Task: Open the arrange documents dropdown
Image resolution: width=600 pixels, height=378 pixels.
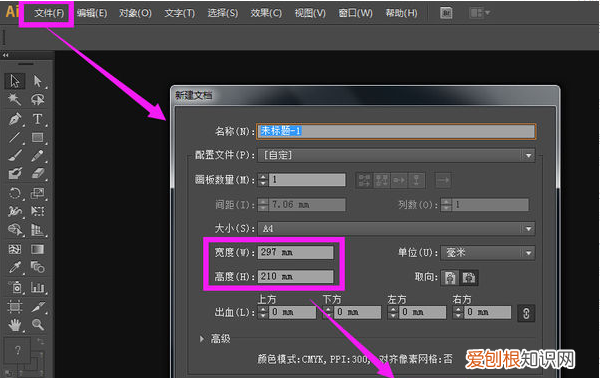Action: (x=479, y=13)
